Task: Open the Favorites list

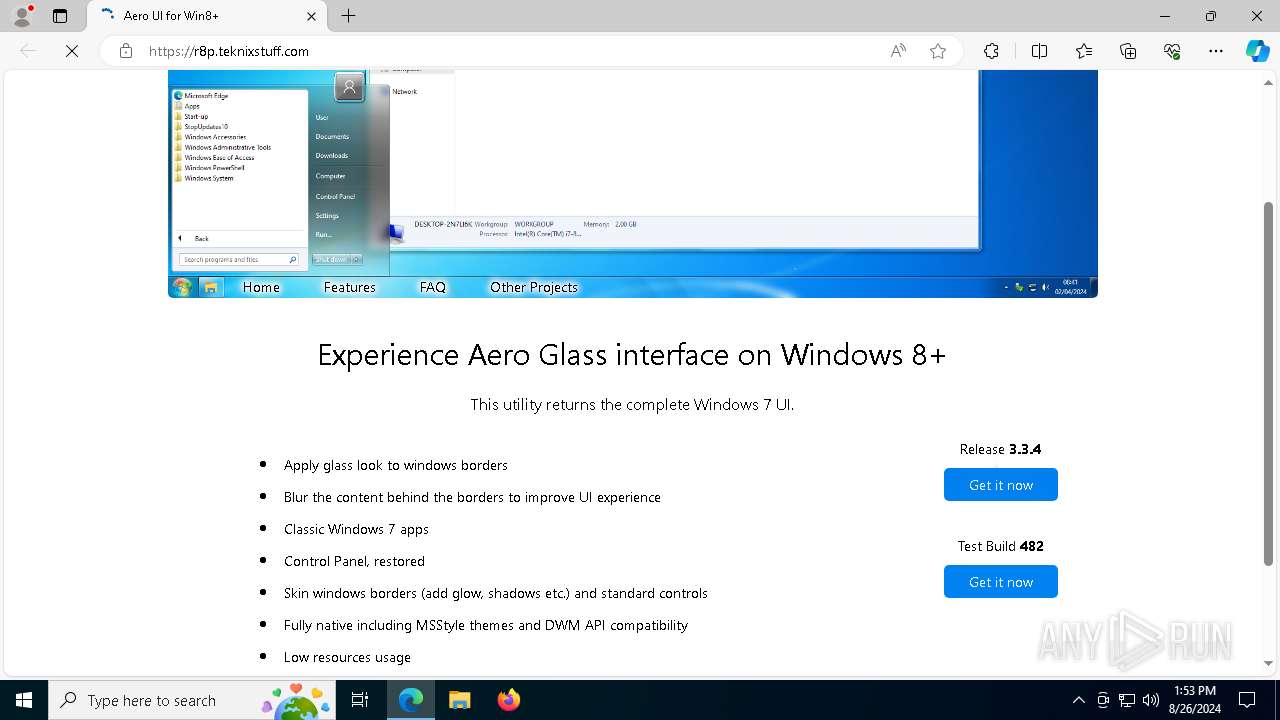Action: [x=1084, y=51]
